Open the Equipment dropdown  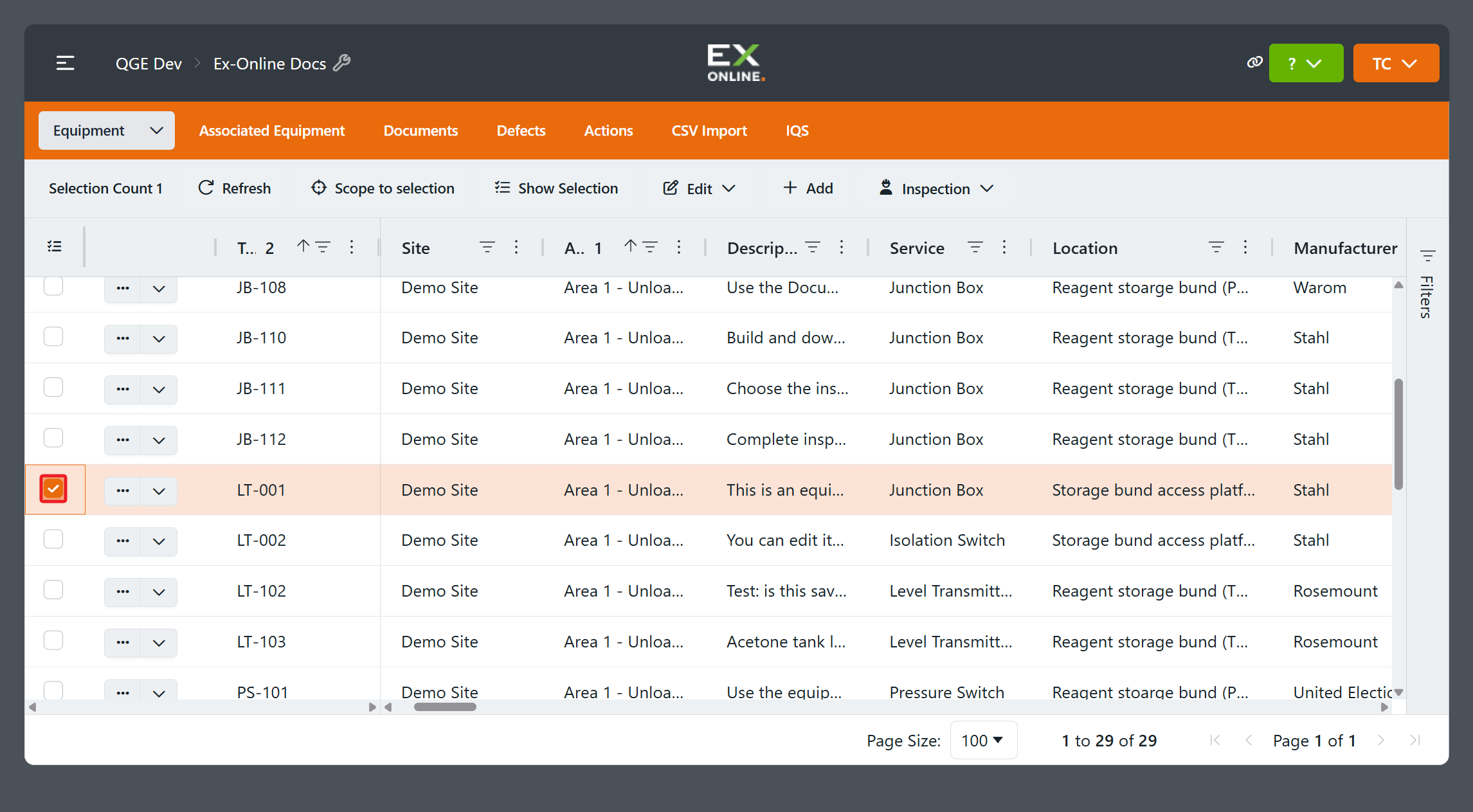[107, 131]
